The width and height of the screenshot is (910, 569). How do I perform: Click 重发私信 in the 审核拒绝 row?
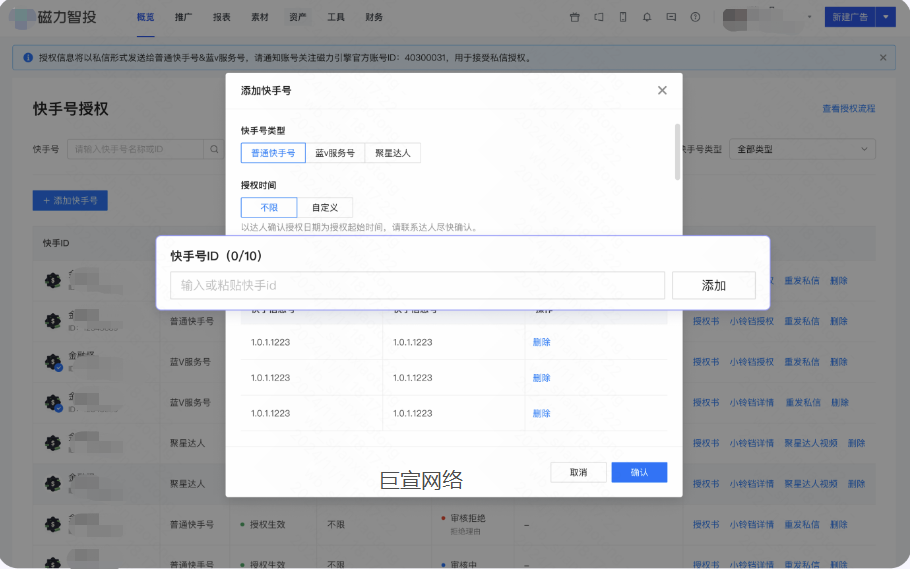(x=802, y=524)
